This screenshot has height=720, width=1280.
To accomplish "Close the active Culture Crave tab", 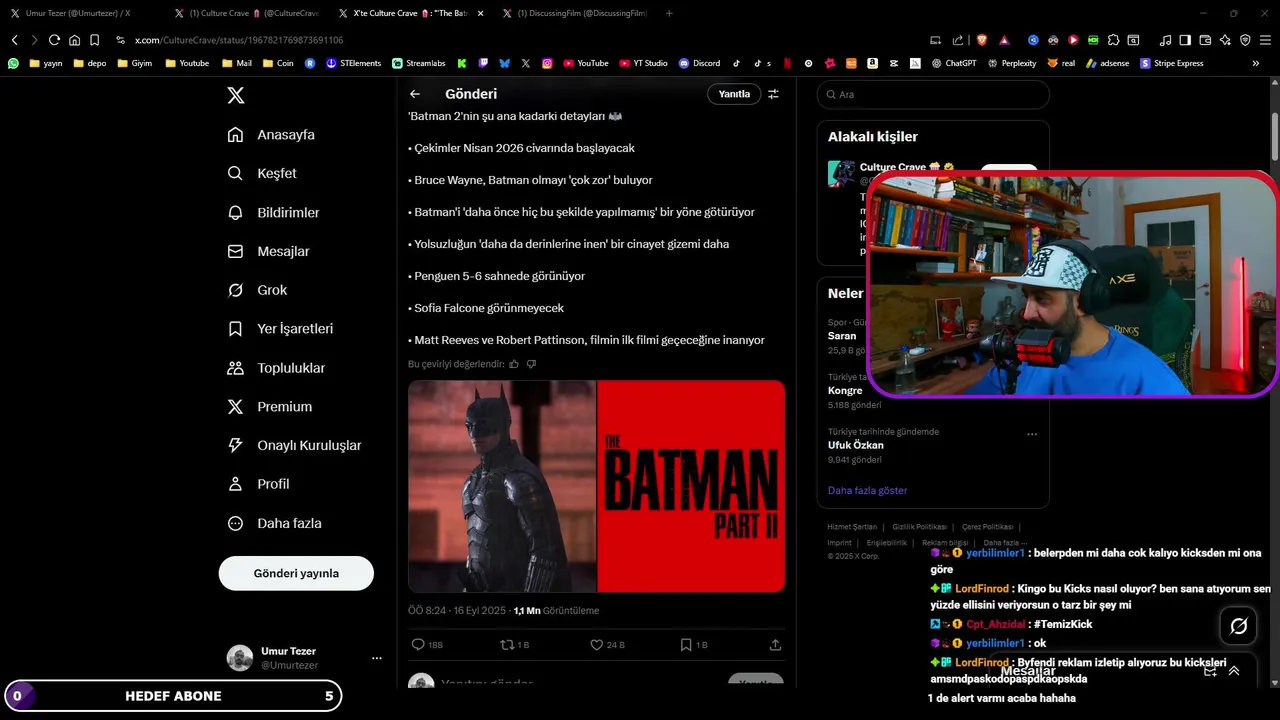I will pos(481,13).
